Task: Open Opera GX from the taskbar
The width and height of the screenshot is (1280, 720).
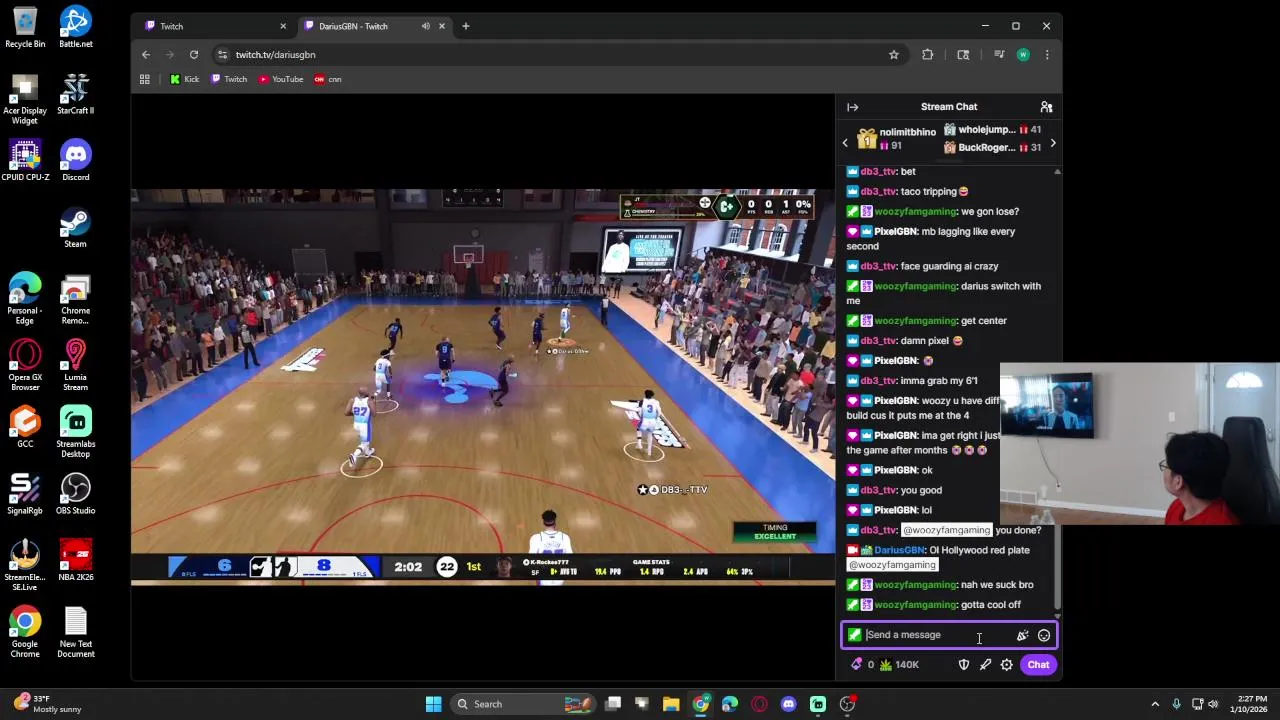Action: [x=759, y=704]
